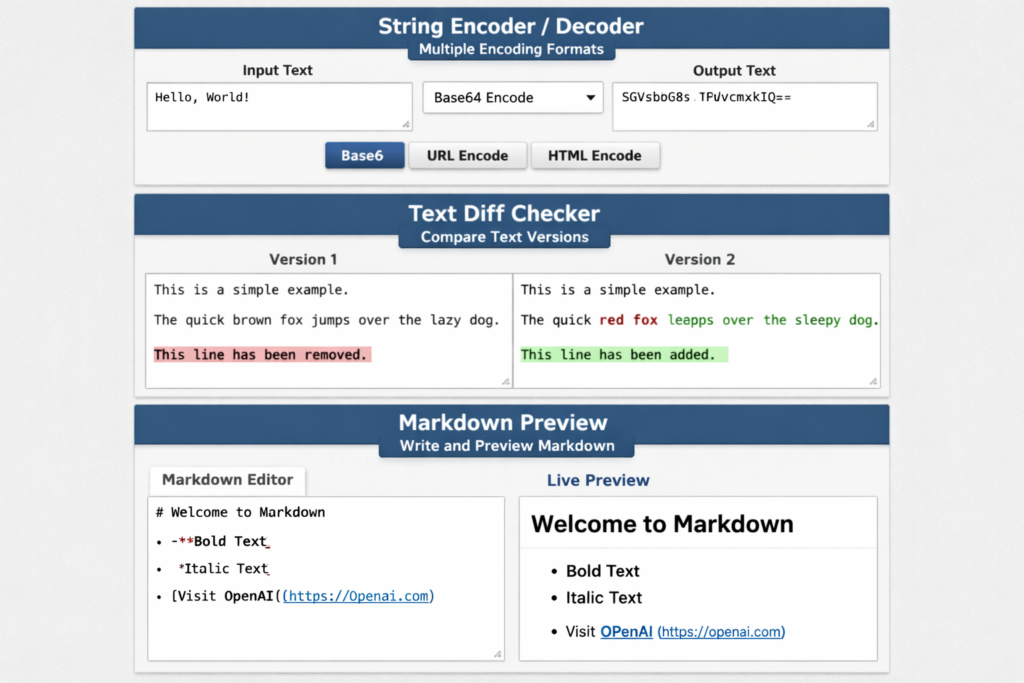This screenshot has width=1024, height=683.
Task: Click the Output Text resize grip
Action: (871, 124)
